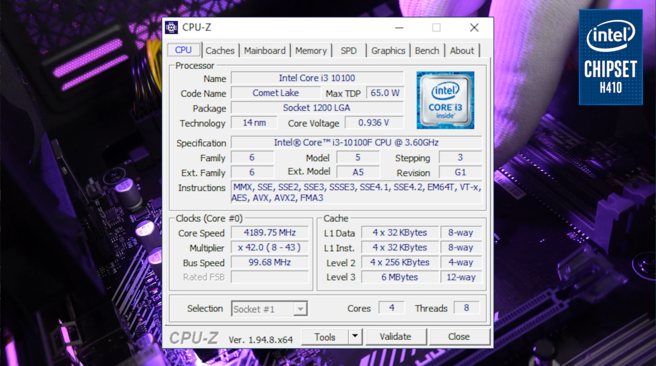Click the Level 2 value 4 x 256 KBytes
The height and width of the screenshot is (366, 656).
pyautogui.click(x=400, y=262)
